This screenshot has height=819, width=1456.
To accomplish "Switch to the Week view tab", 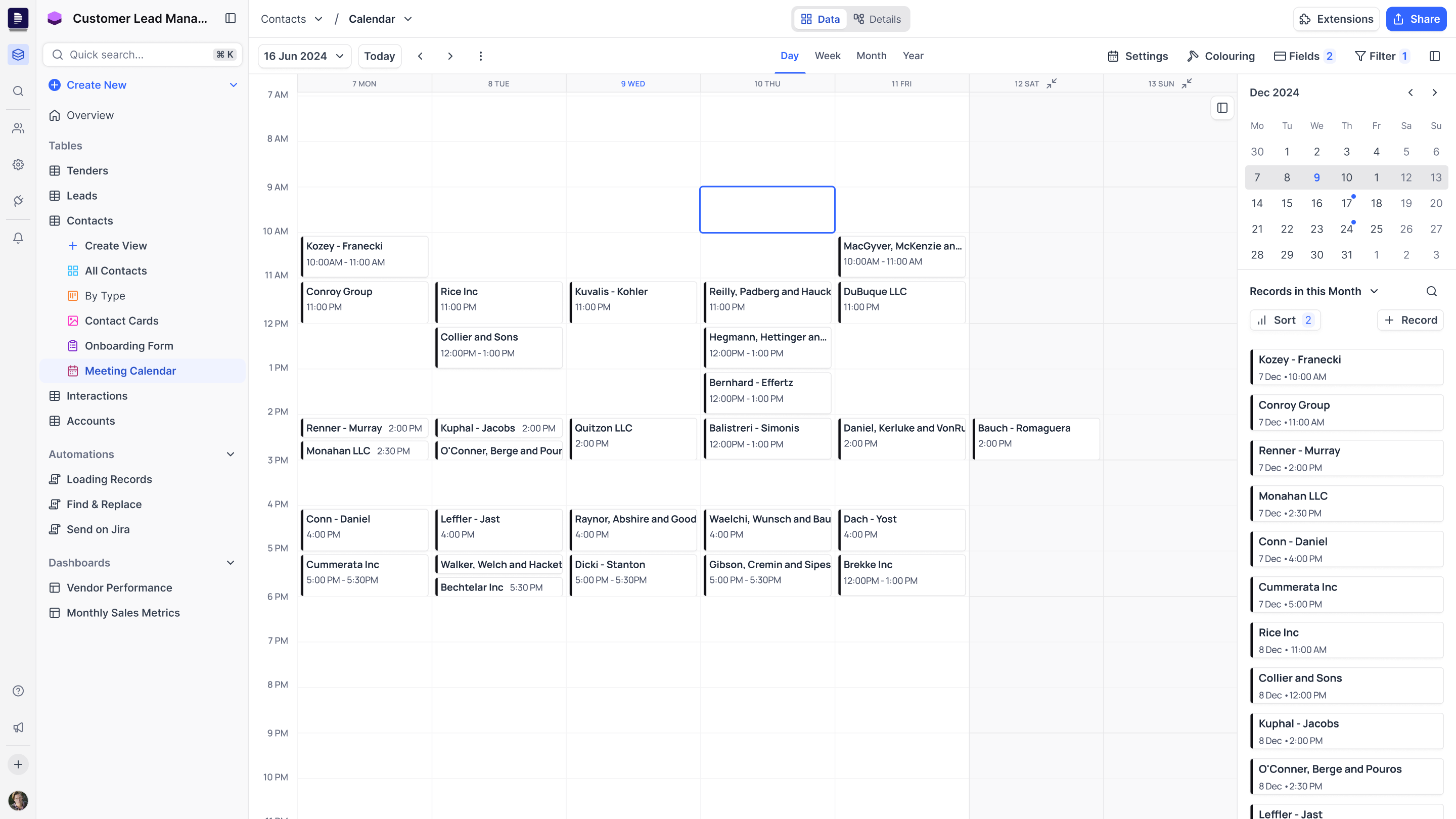I will pyautogui.click(x=828, y=56).
